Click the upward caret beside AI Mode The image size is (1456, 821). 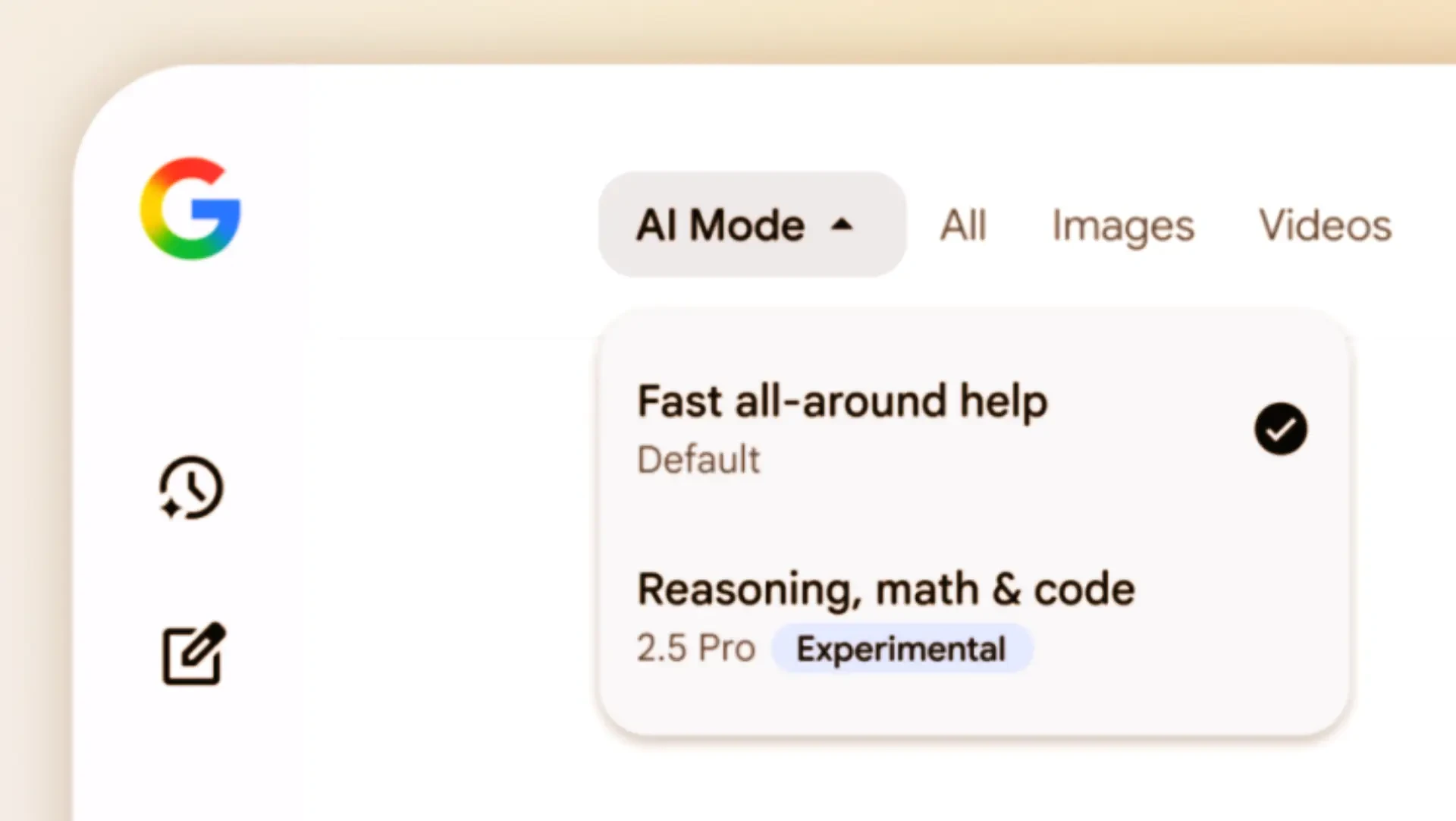pos(842,225)
